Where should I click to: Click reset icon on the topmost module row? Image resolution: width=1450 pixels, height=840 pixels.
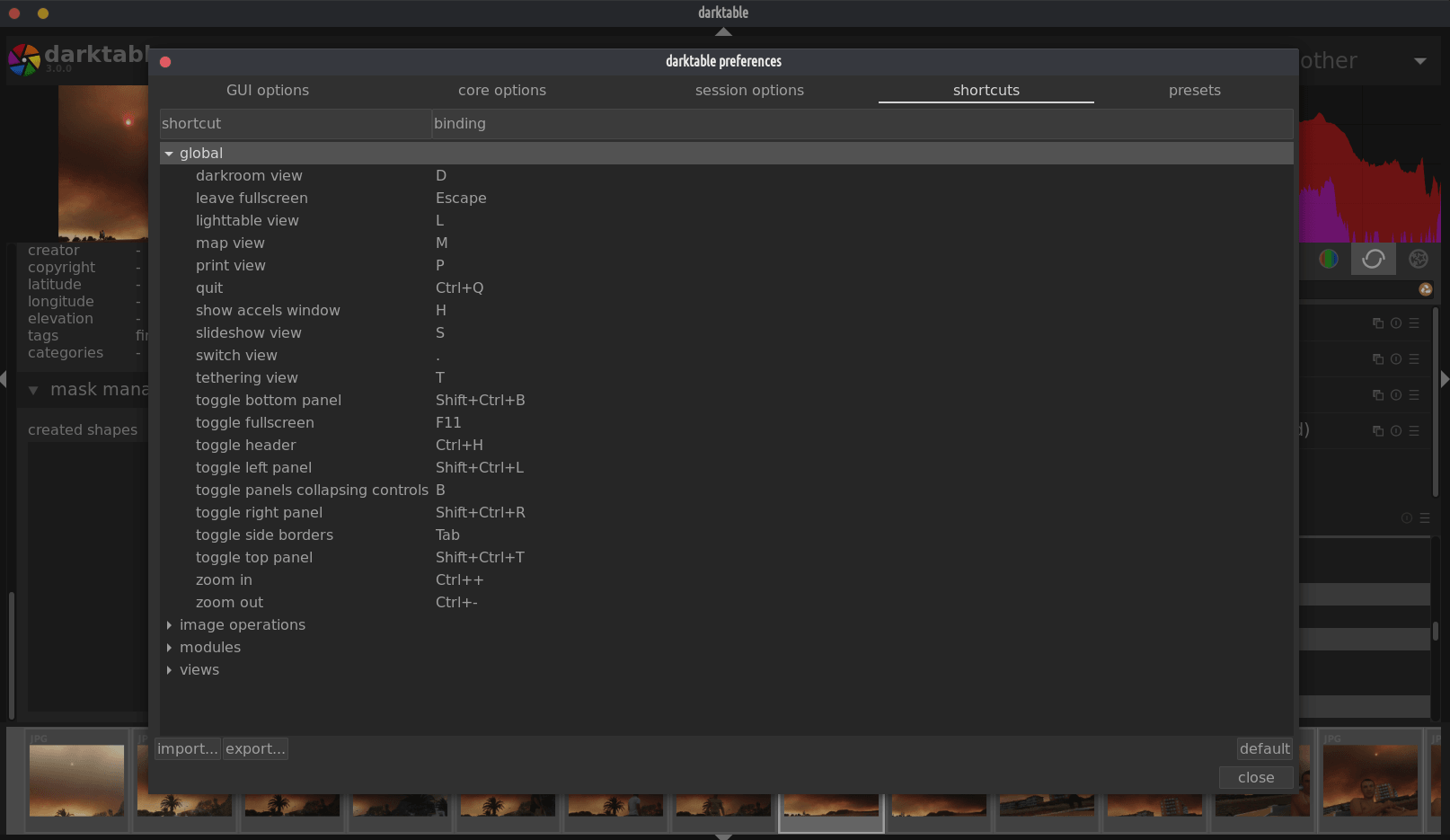coord(1395,323)
